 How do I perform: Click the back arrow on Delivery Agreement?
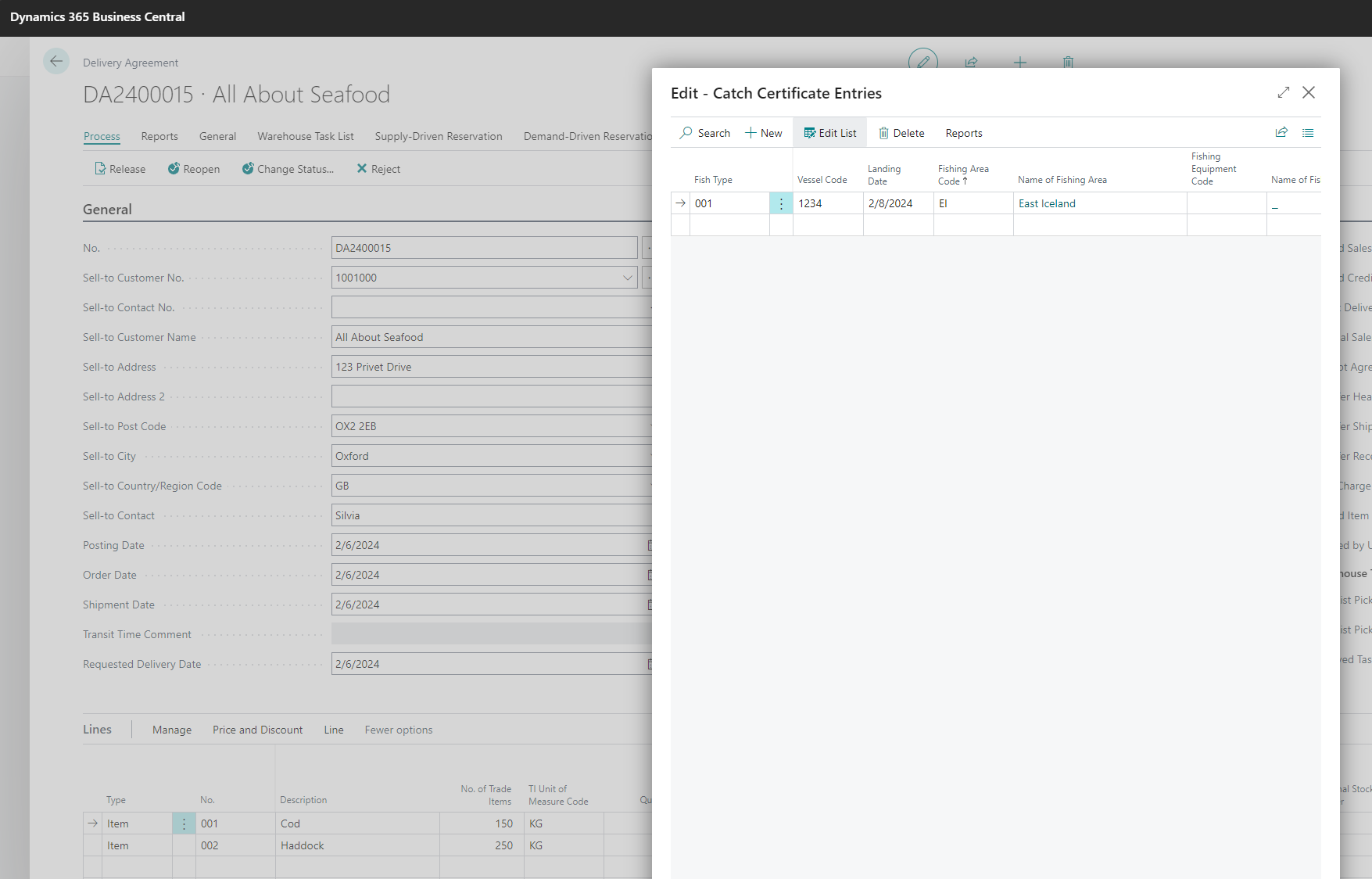pyautogui.click(x=56, y=61)
